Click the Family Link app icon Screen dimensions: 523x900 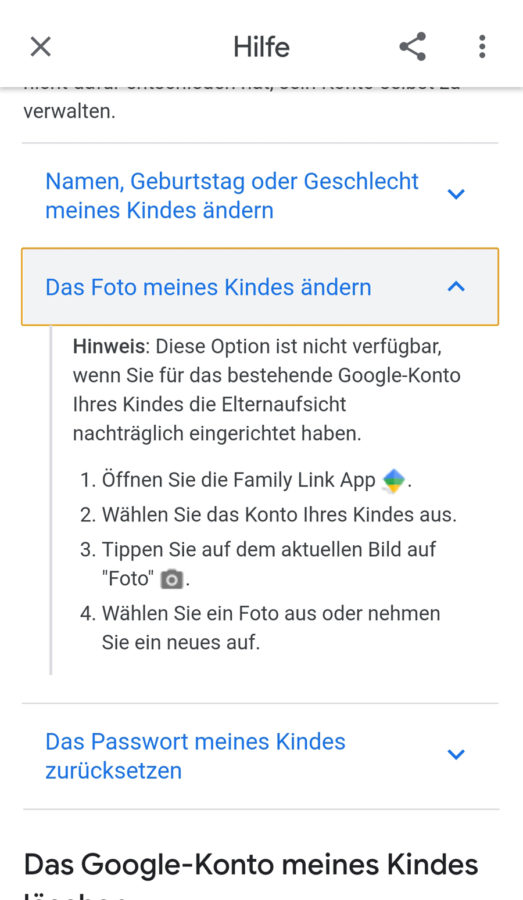394,480
